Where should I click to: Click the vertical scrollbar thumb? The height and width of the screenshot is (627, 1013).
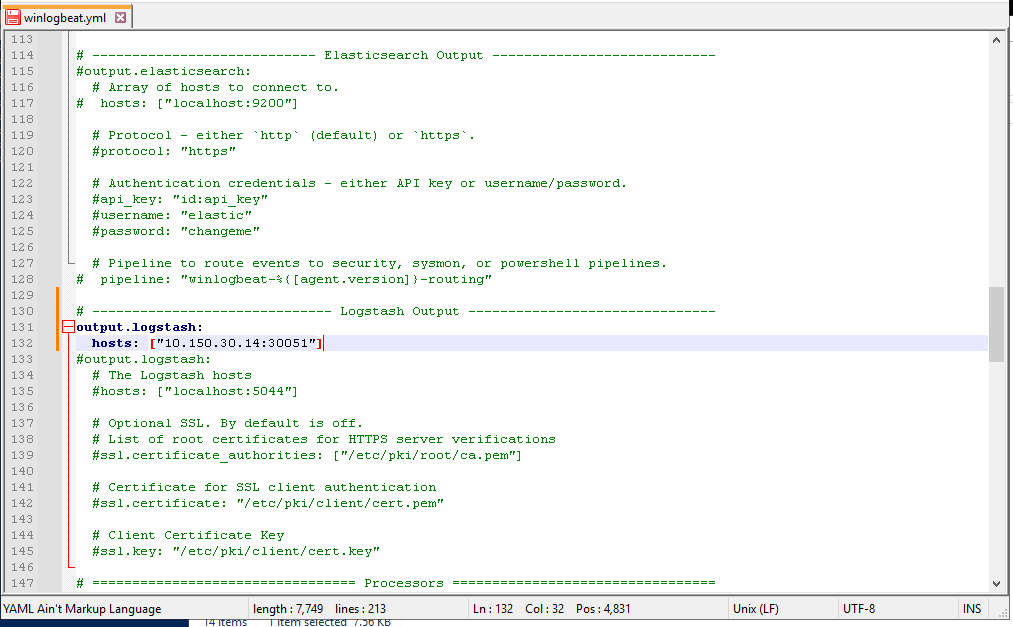(996, 325)
